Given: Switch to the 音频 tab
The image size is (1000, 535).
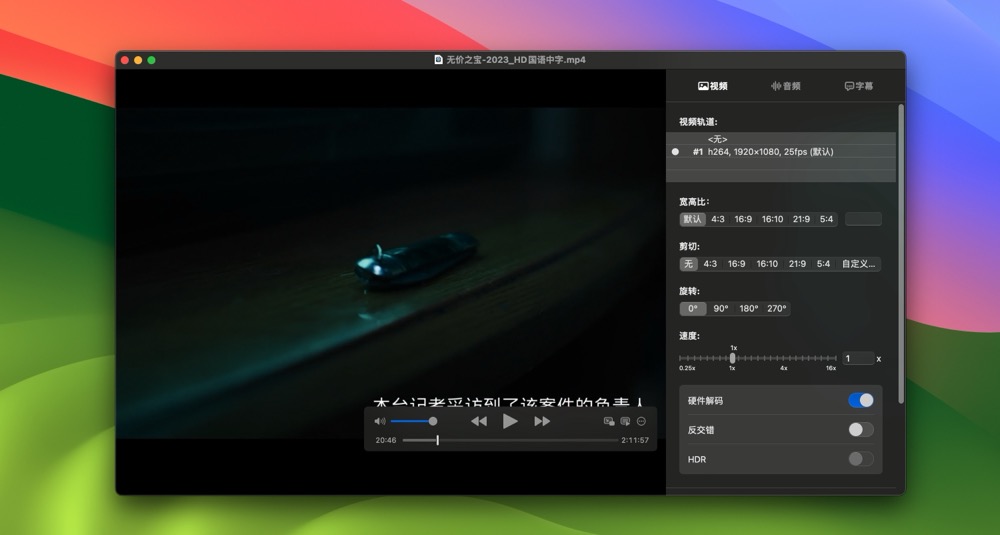Looking at the screenshot, I should pyautogui.click(x=786, y=86).
